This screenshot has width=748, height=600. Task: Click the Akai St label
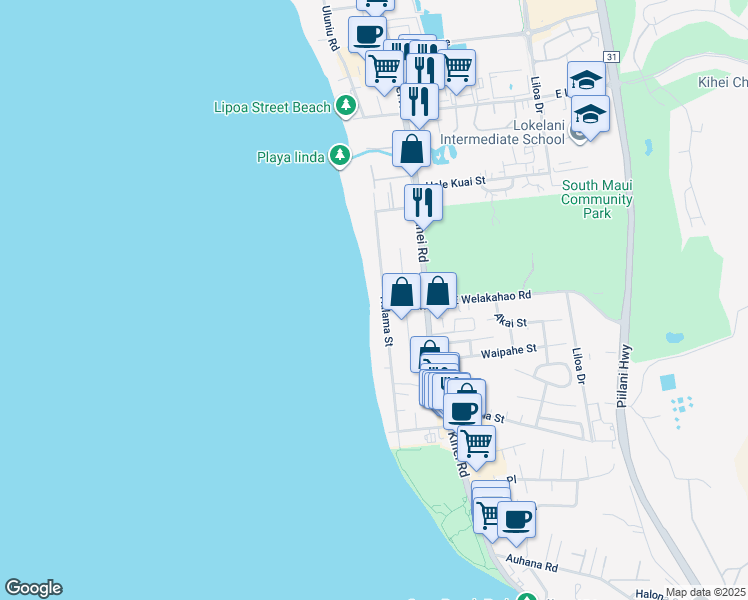[x=511, y=321]
